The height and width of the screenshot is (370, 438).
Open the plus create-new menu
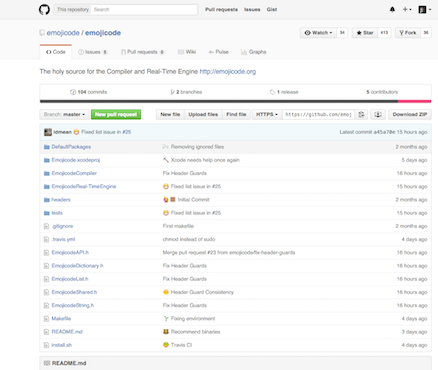tap(407, 10)
